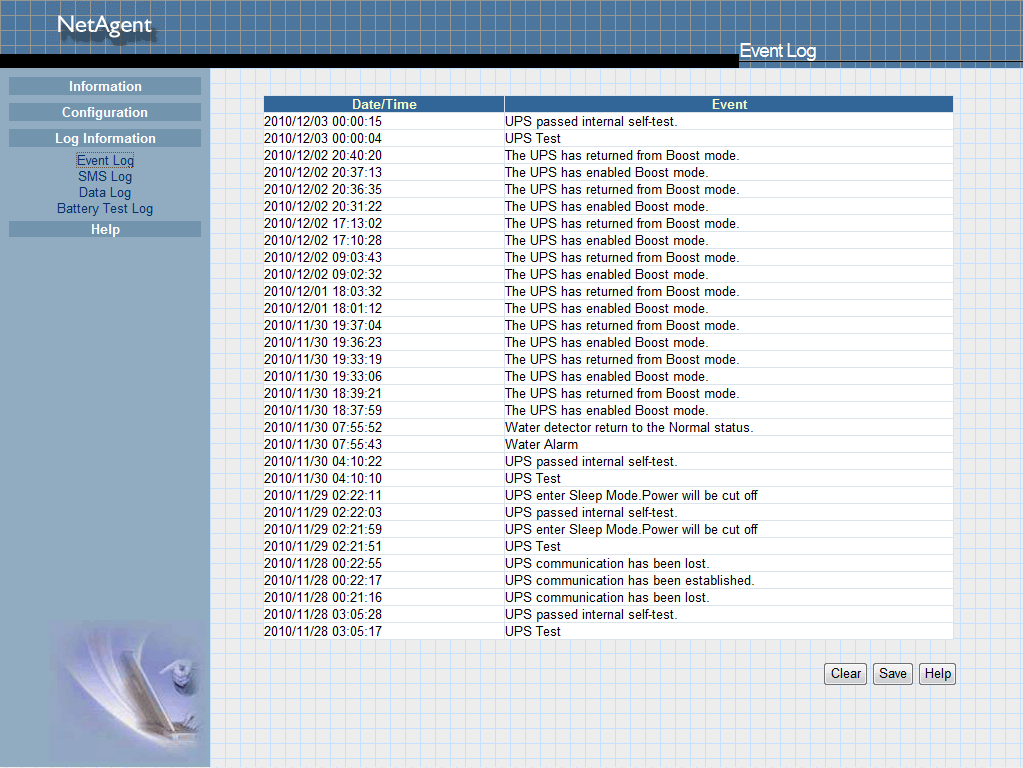The width and height of the screenshot is (1023, 768).
Task: Open the Event Log link
Action: [105, 161]
